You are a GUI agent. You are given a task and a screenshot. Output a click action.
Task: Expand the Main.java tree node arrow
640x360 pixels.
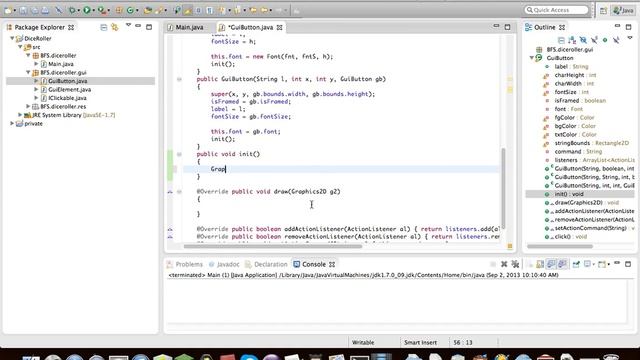pos(36,64)
